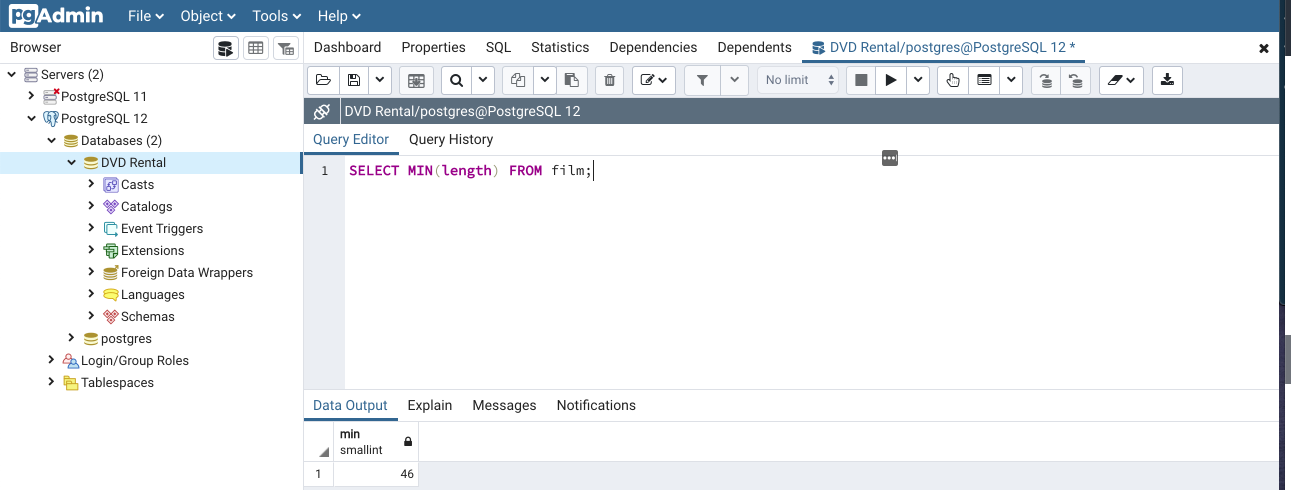Click the Filter funnel icon
This screenshot has height=490, width=1291.
(702, 80)
